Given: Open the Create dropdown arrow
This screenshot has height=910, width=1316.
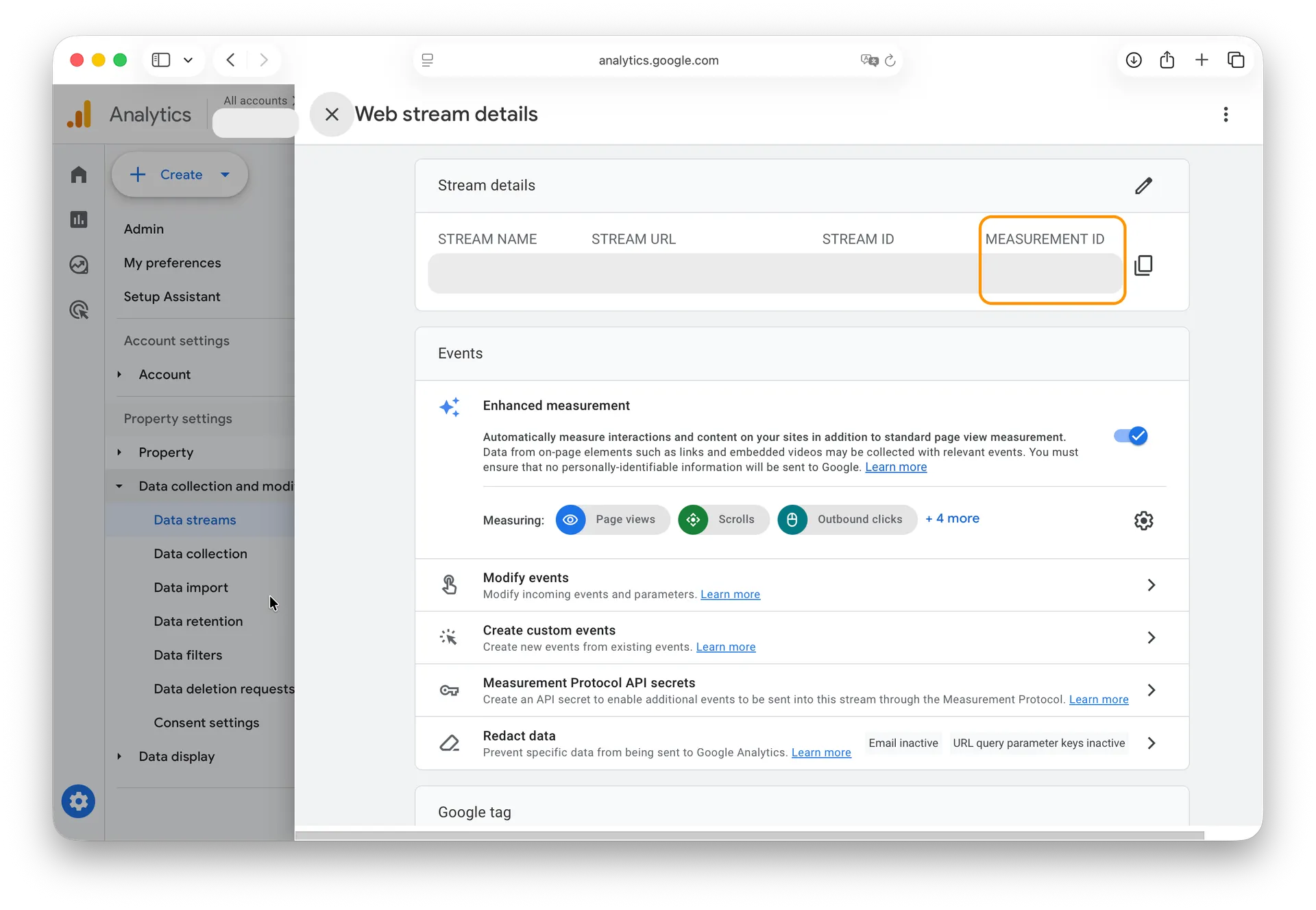Looking at the screenshot, I should [x=225, y=174].
